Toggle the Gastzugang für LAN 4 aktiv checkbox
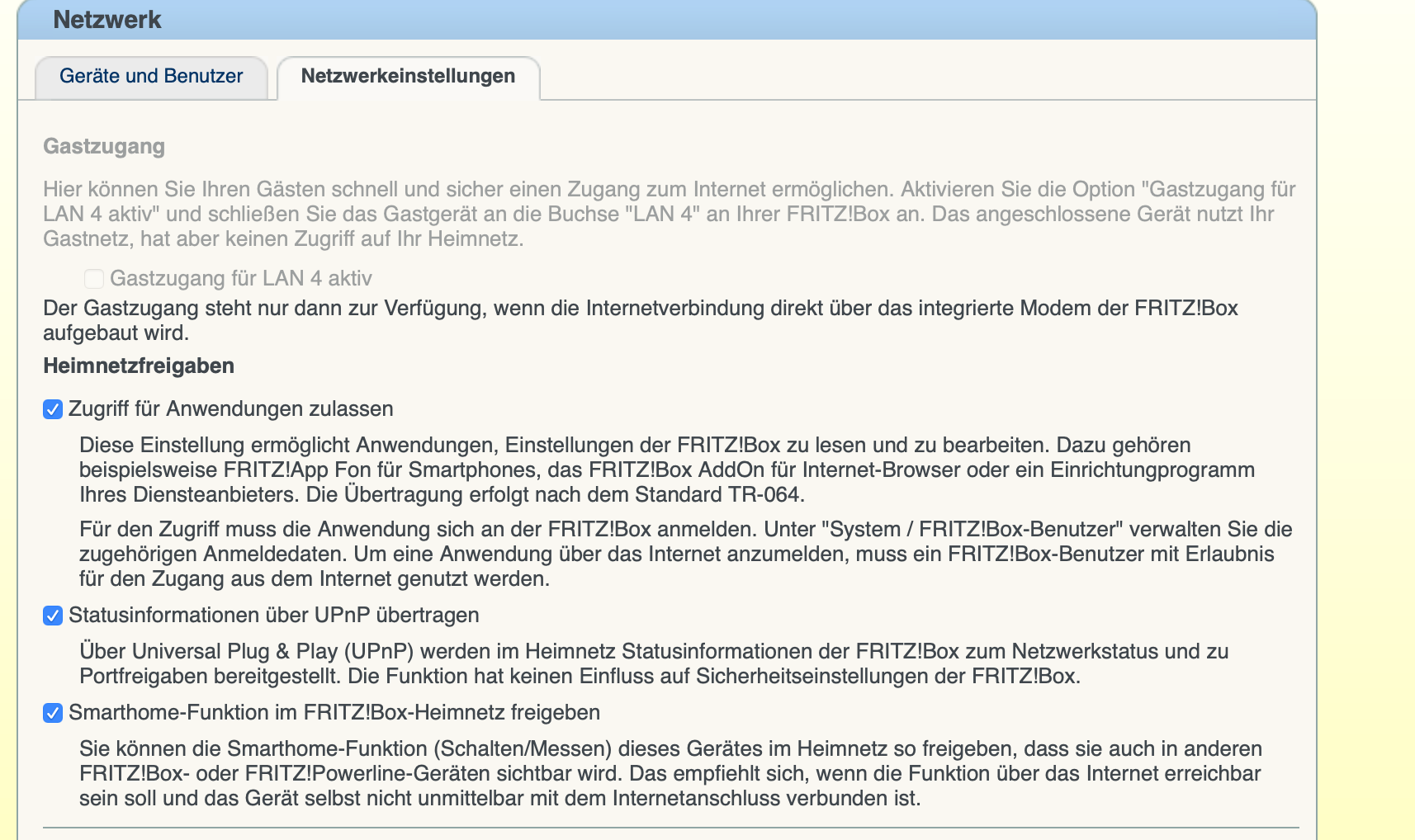This screenshot has width=1415, height=840. (94, 279)
